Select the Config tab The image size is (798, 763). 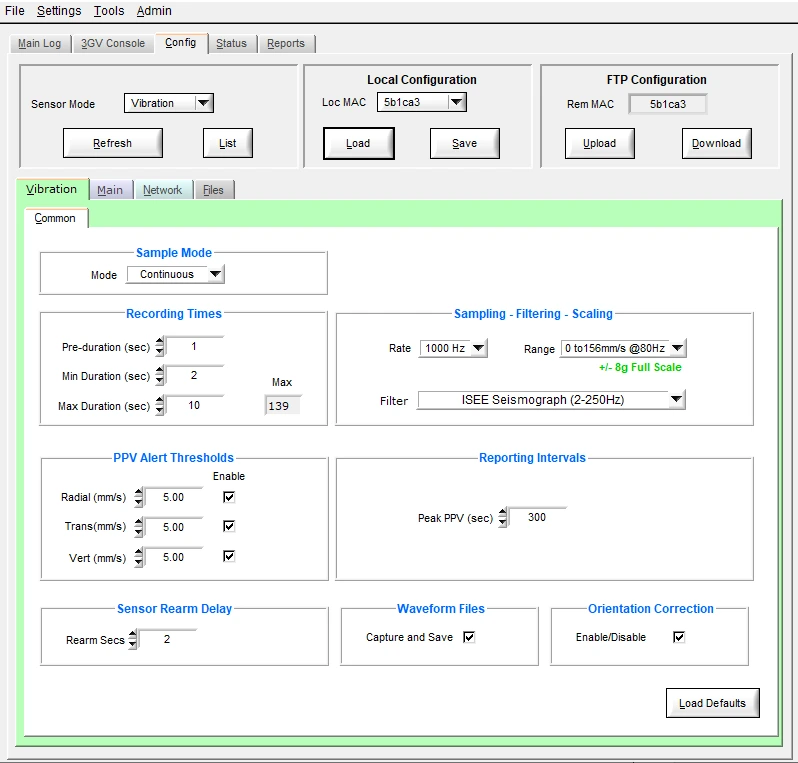coord(181,43)
